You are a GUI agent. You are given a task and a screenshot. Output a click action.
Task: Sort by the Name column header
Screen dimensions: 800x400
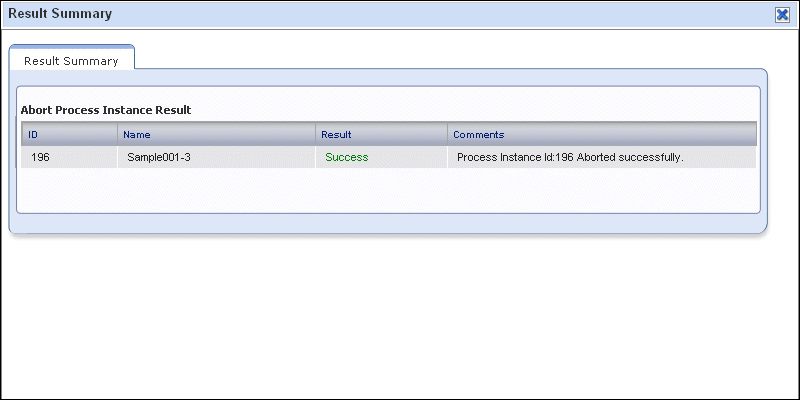coord(216,135)
